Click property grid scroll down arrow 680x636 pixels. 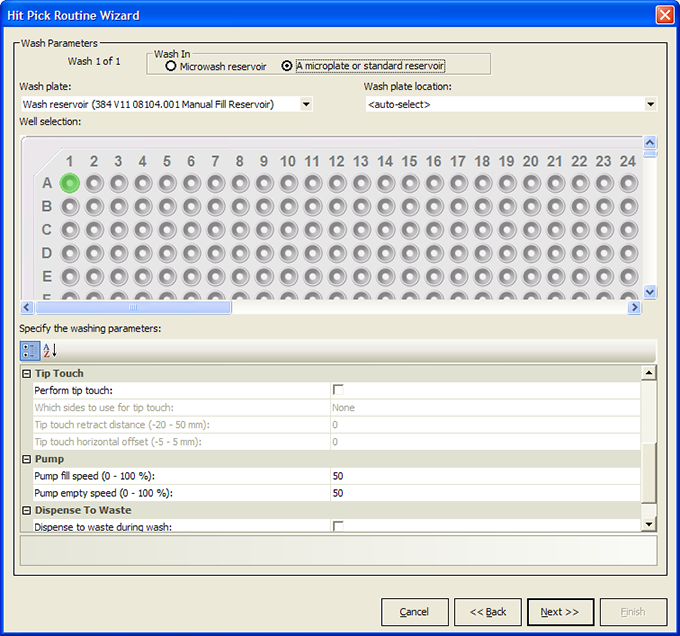tap(649, 524)
